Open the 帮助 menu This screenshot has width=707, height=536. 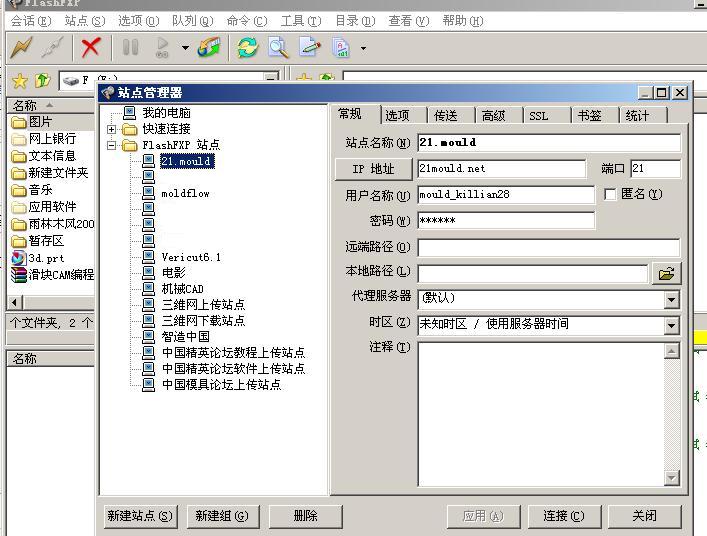[x=463, y=21]
